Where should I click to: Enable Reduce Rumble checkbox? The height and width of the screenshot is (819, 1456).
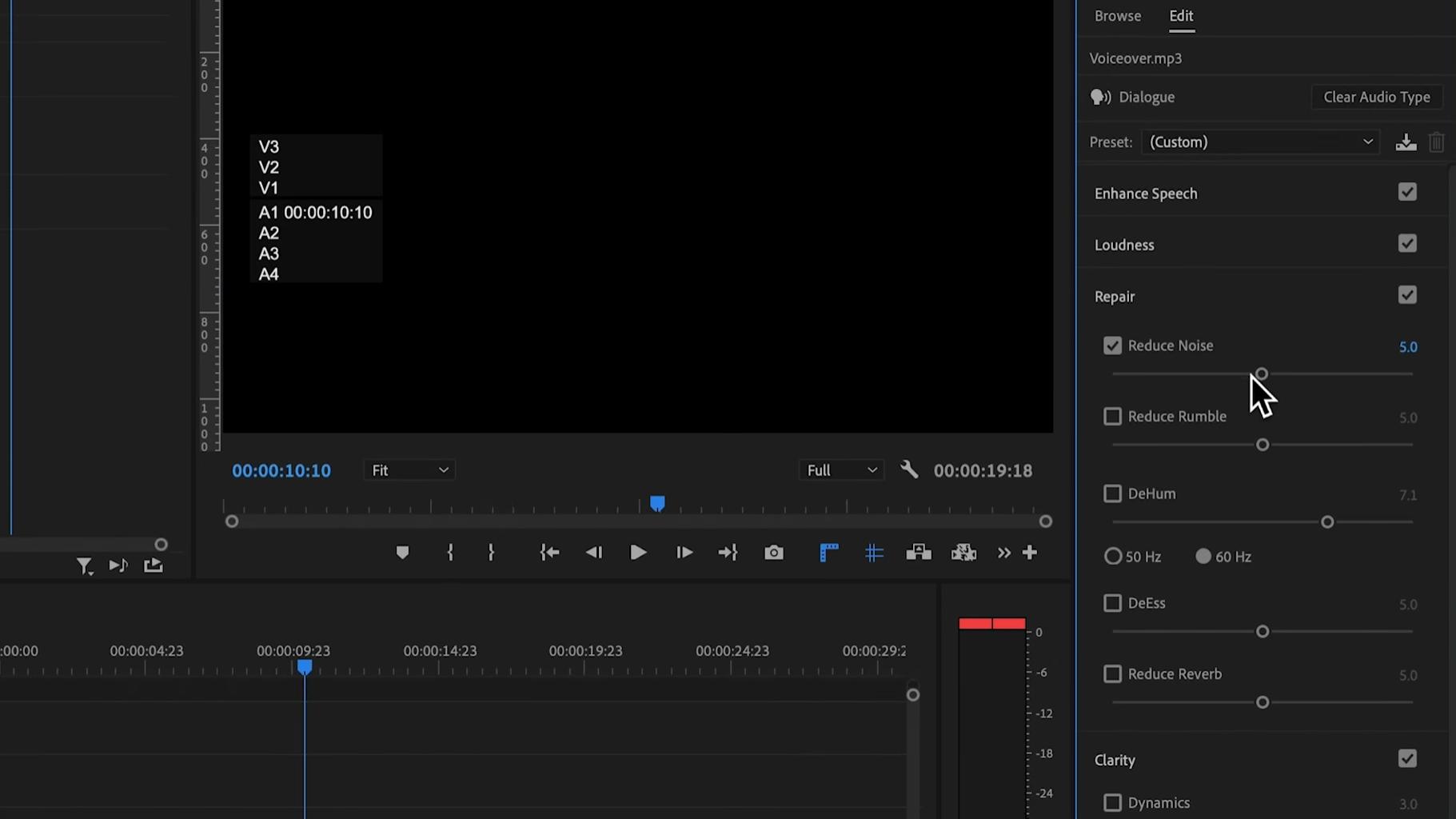coord(1112,416)
